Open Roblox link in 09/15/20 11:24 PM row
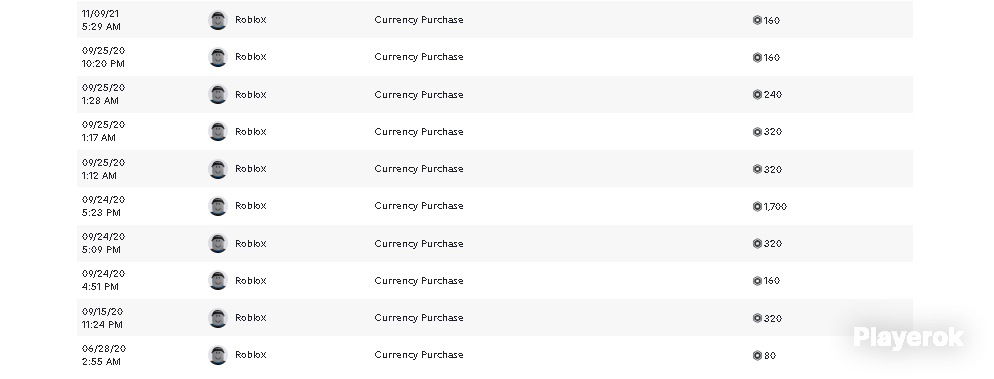 tap(250, 318)
